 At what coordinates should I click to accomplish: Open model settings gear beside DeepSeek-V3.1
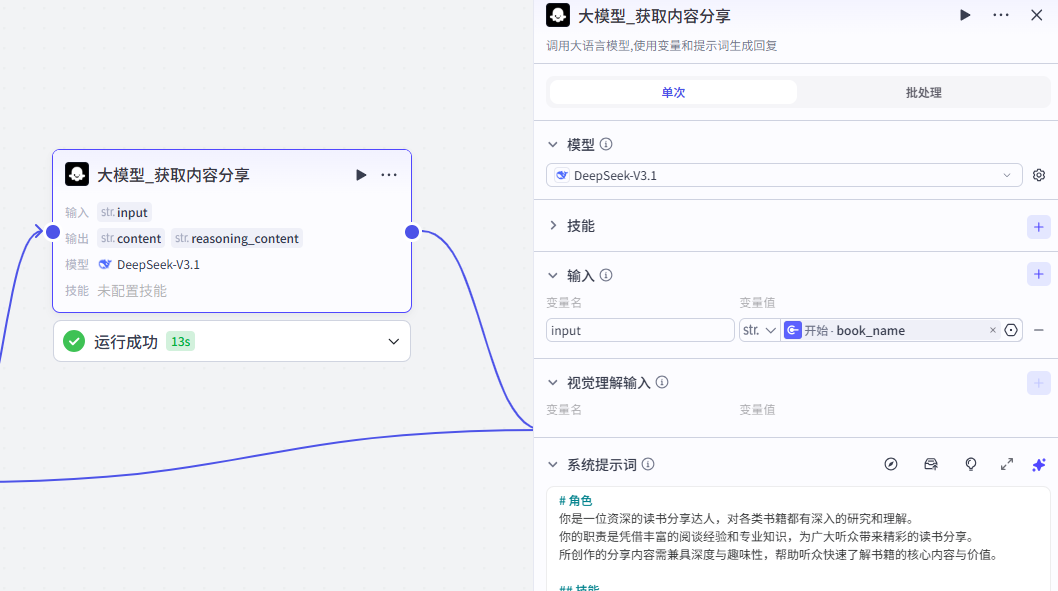[1039, 175]
